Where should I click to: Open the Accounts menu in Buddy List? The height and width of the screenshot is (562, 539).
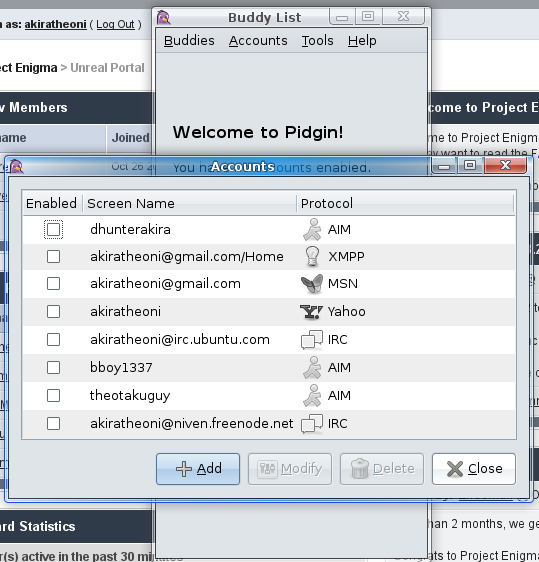pyautogui.click(x=258, y=41)
